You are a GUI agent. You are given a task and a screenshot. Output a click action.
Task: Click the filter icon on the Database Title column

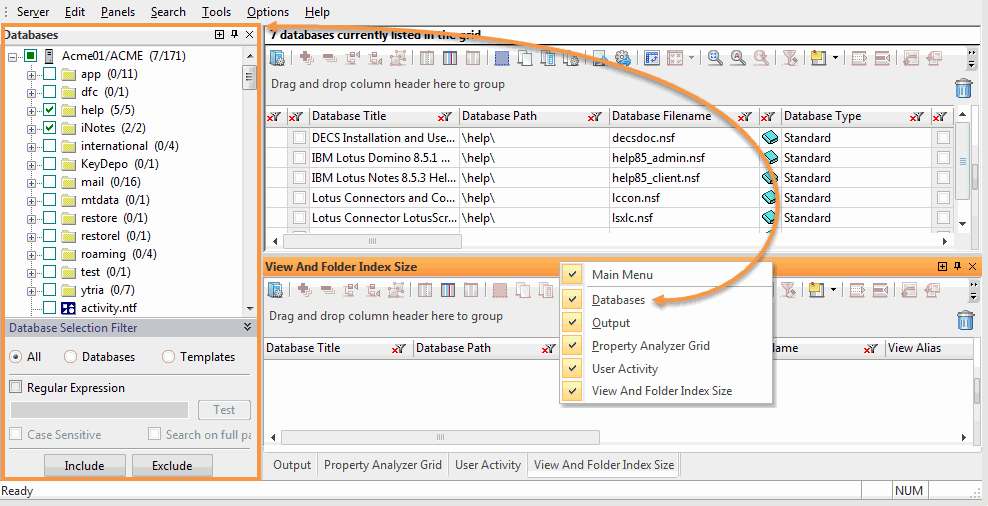(445, 117)
